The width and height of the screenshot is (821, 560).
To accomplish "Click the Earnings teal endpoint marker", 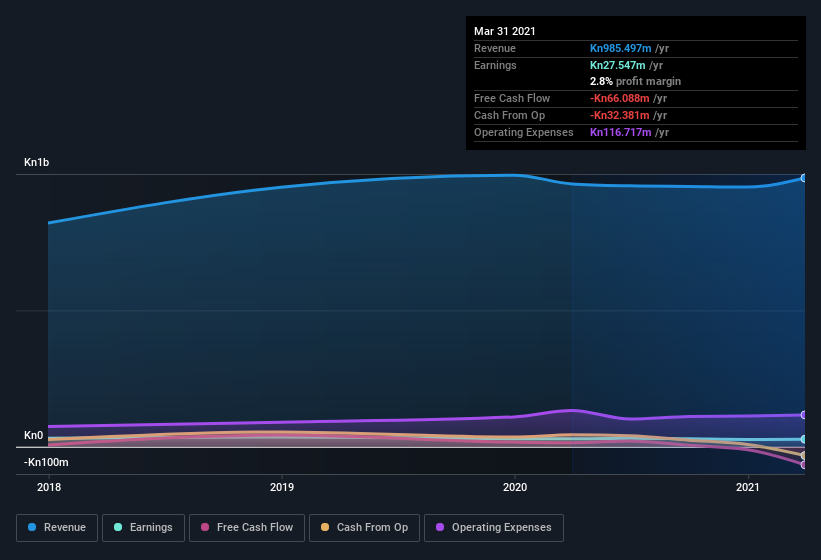I will point(804,439).
